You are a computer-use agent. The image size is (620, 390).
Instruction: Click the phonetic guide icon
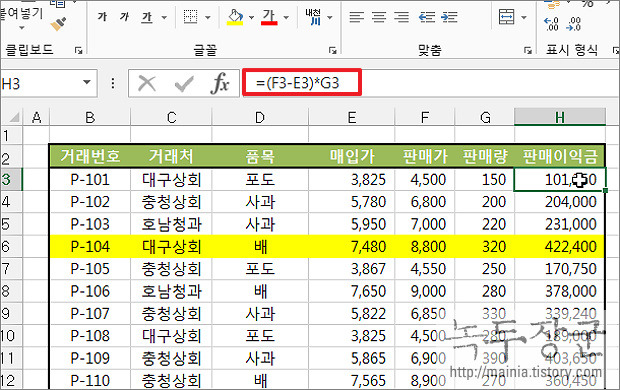[313, 17]
